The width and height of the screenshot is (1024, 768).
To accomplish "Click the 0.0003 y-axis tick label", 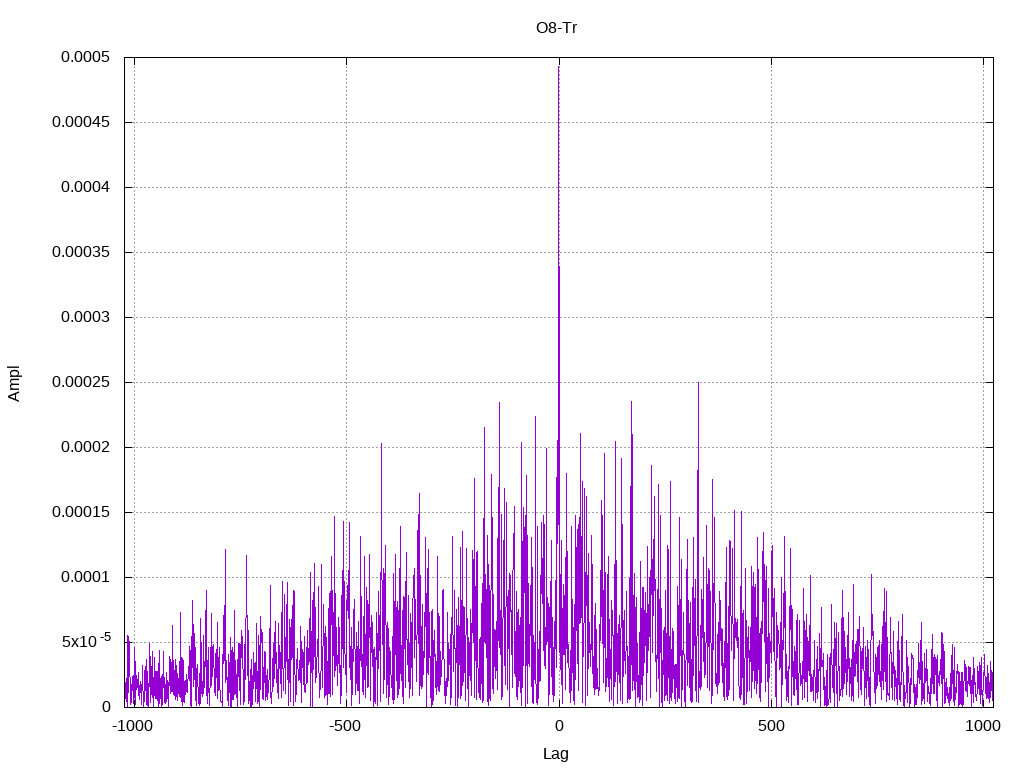I will click(86, 317).
